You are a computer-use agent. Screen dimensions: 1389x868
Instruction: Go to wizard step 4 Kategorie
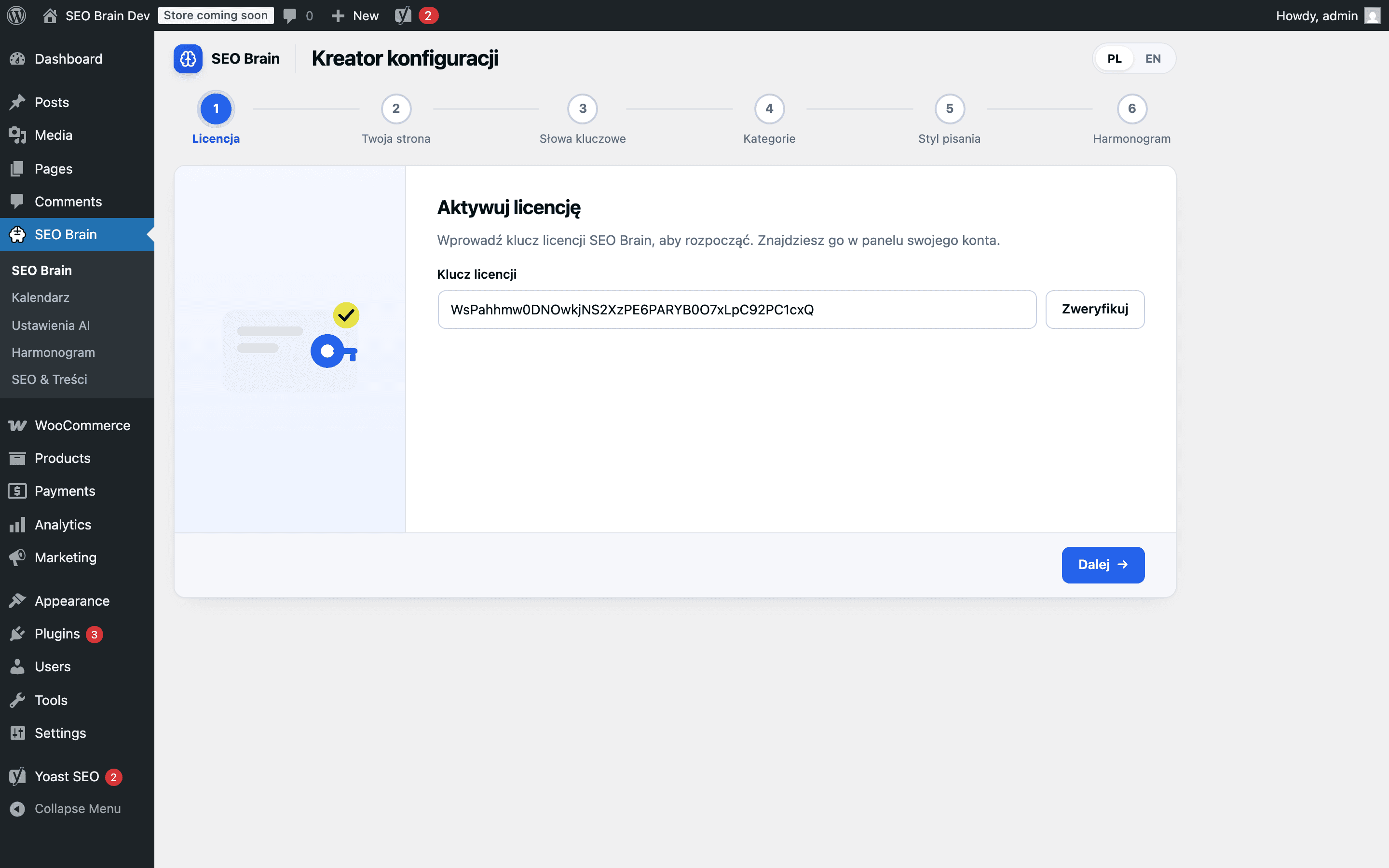(769, 120)
